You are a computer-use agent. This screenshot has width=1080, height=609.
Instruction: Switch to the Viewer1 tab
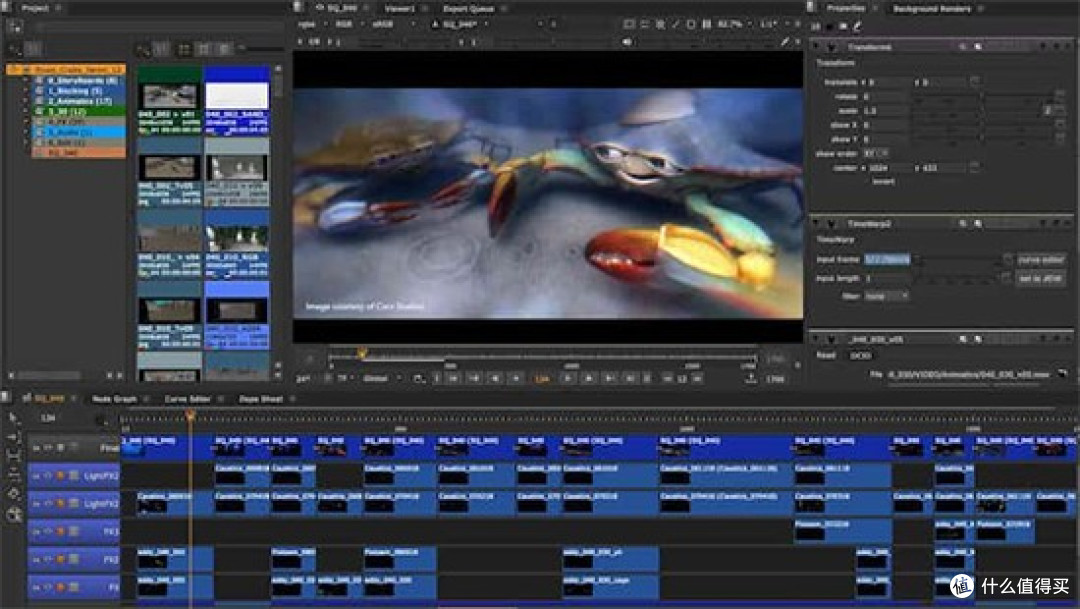(399, 9)
